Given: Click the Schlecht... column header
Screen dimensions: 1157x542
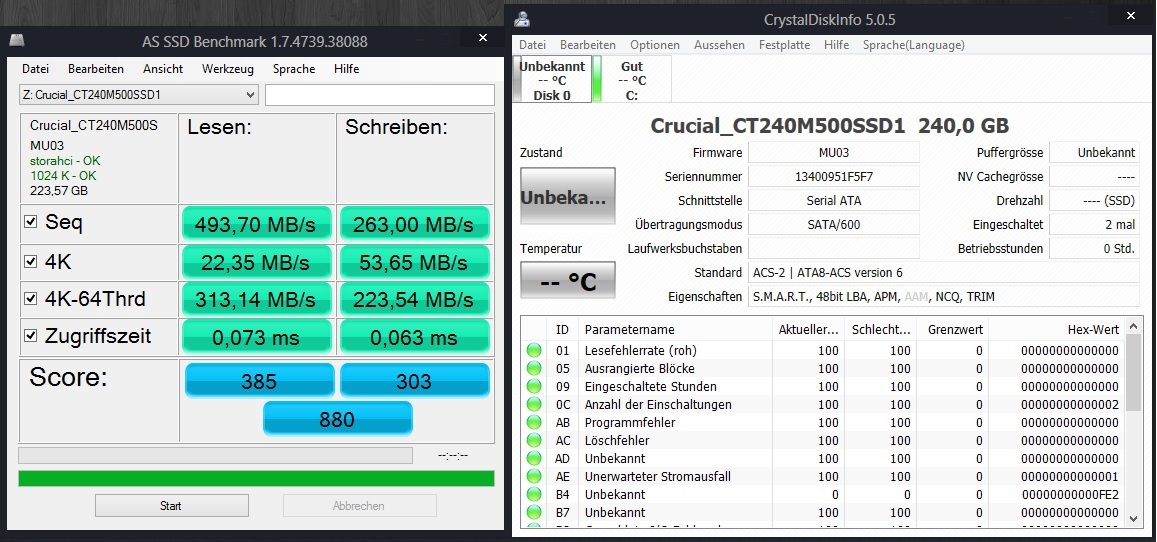Looking at the screenshot, I should click(880, 330).
